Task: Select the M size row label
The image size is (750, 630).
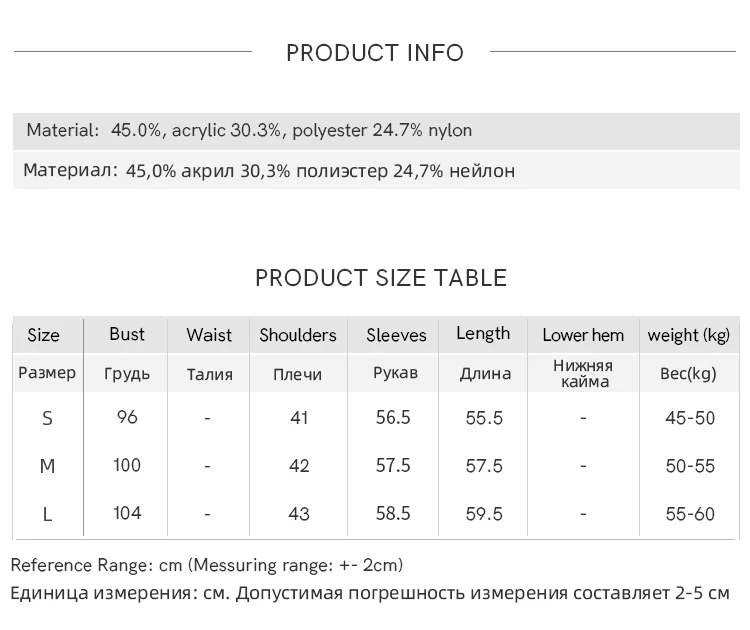Action: coord(47,466)
